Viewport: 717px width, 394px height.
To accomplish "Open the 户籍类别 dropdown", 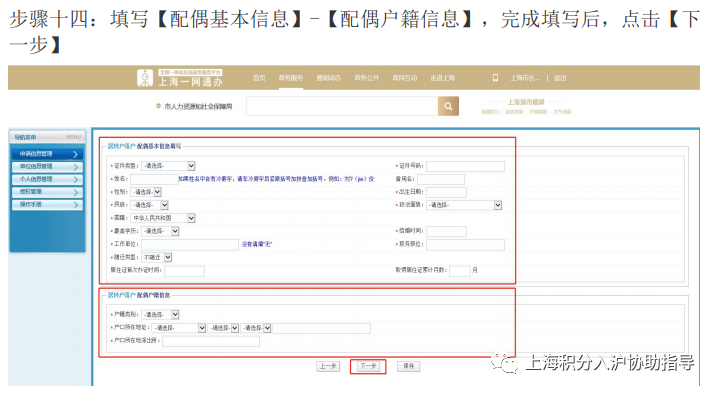I will (x=161, y=314).
